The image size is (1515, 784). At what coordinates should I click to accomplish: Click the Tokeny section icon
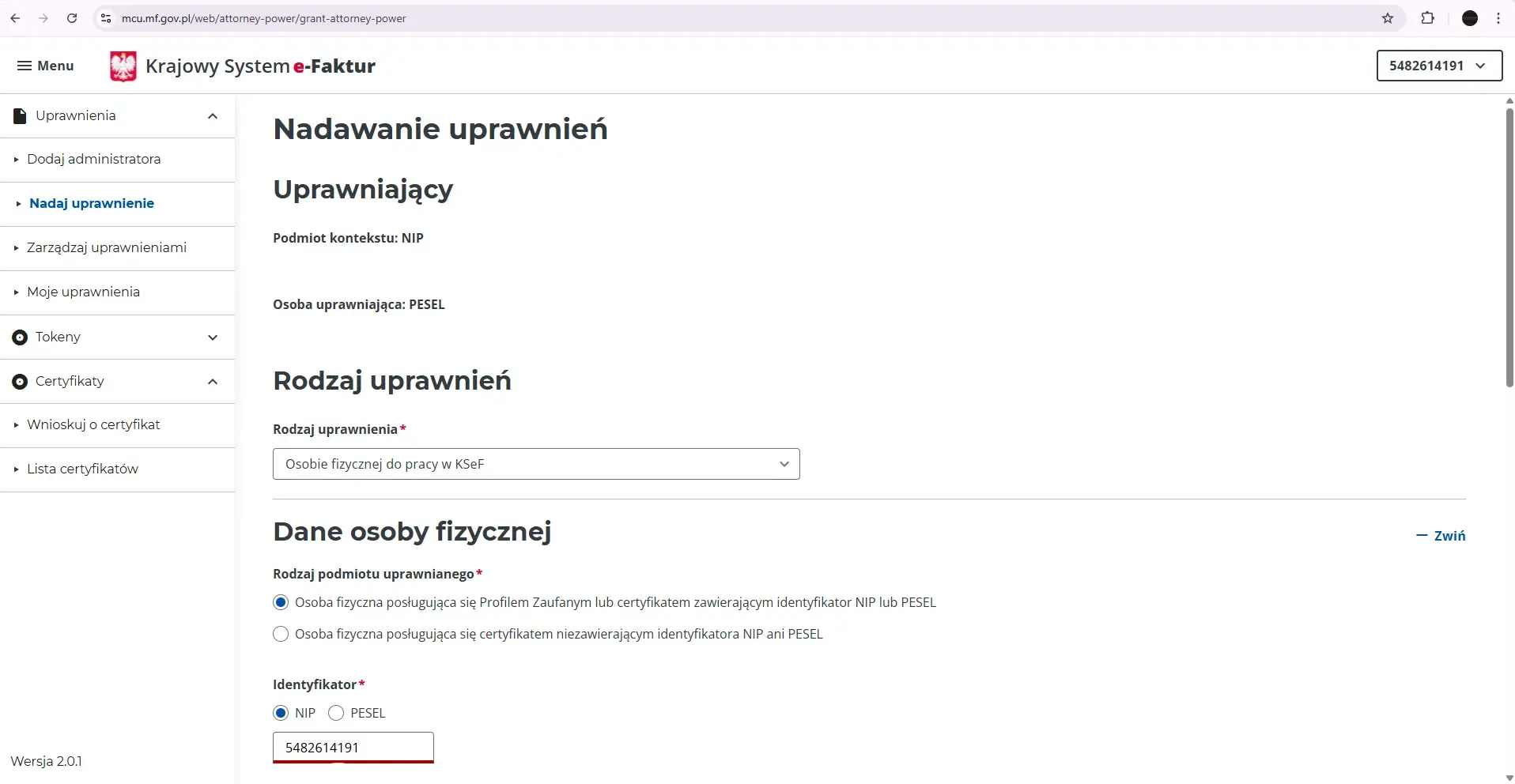tap(20, 337)
